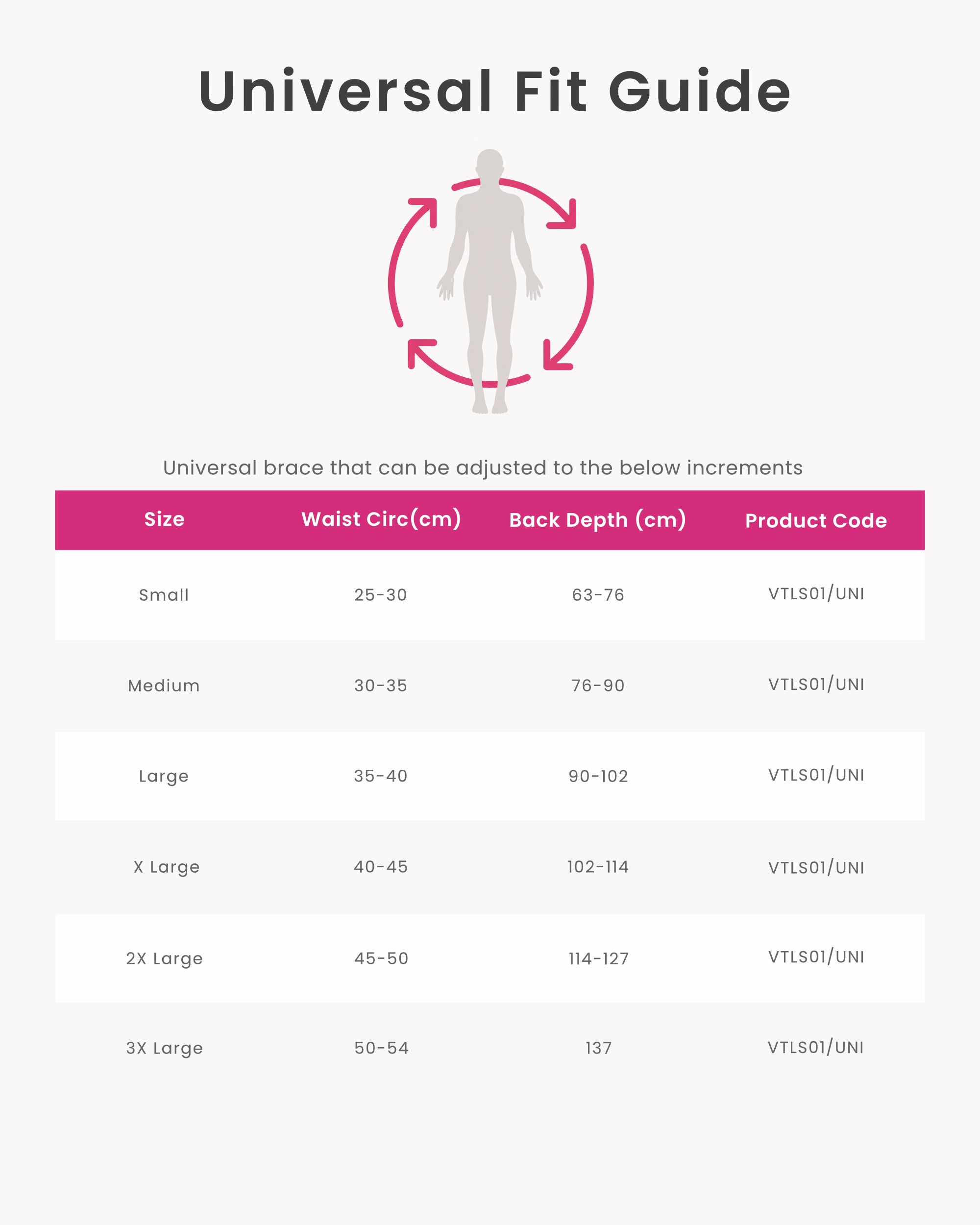Click the universal brace description text
This screenshot has width=980, height=1225.
click(x=483, y=467)
